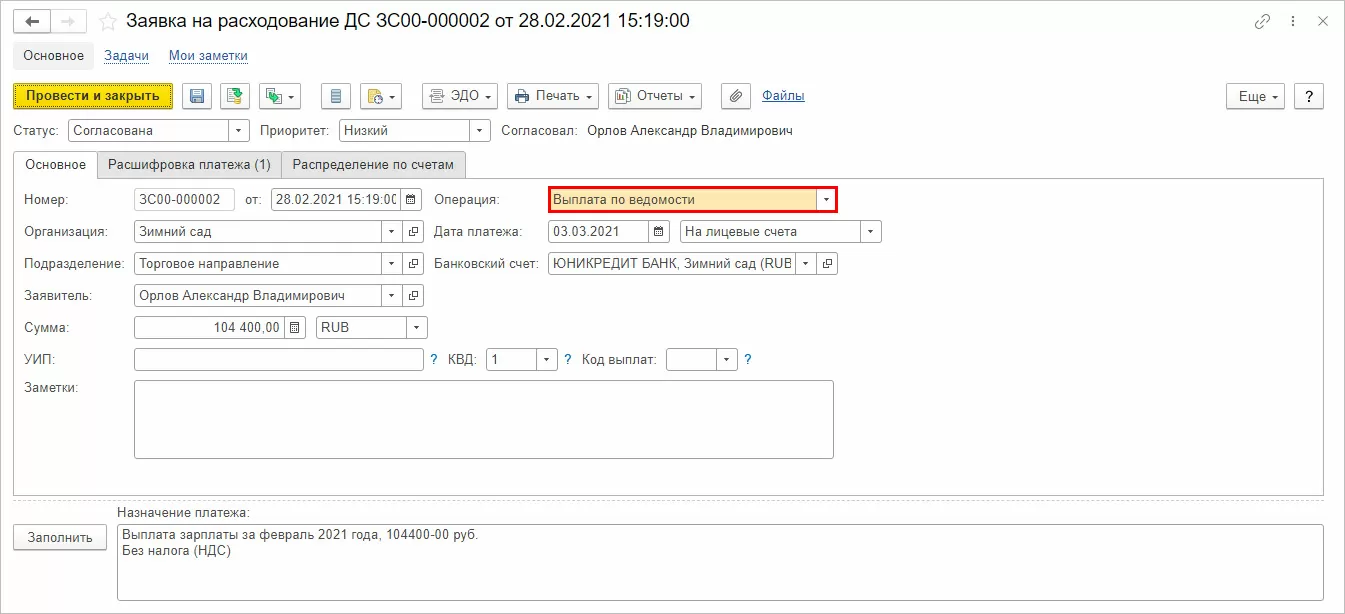Expand the Организация dropdown
The width and height of the screenshot is (1345, 614).
391,231
